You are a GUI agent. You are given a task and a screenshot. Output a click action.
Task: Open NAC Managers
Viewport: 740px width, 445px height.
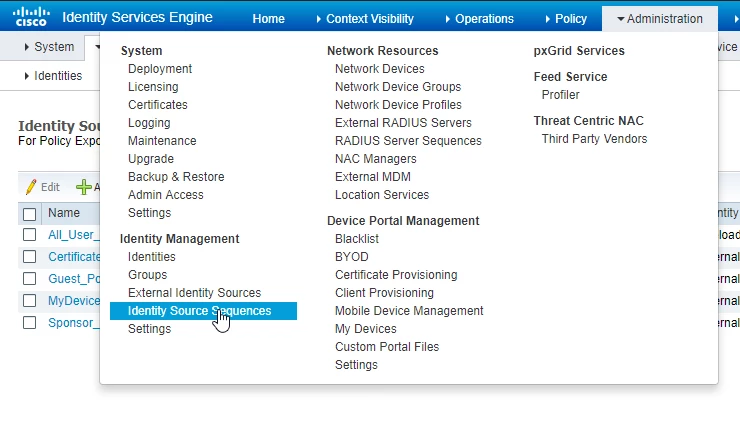376,159
